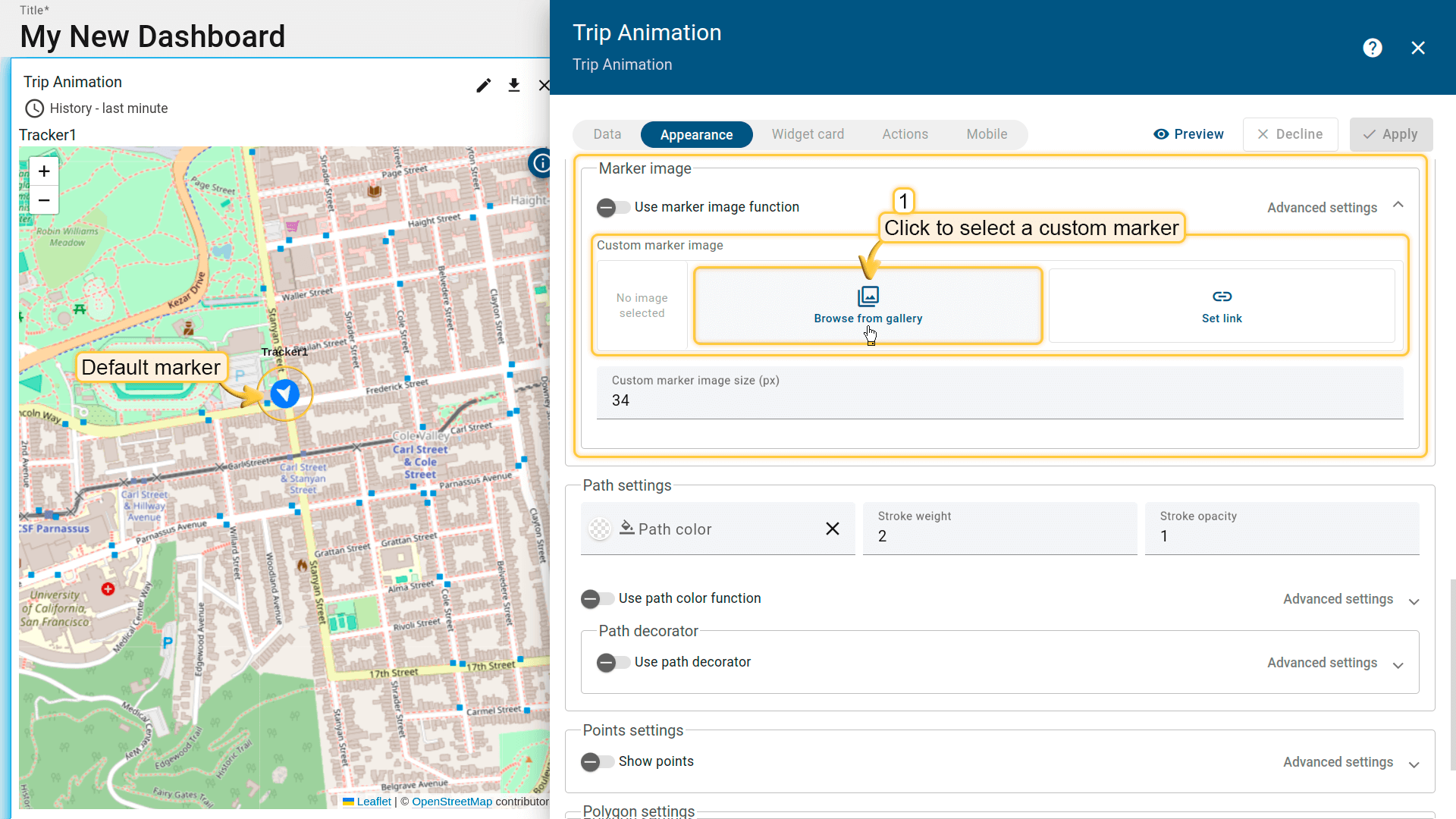The height and width of the screenshot is (819, 1456).
Task: Click the dashboard title My New Dashboard
Action: click(152, 36)
